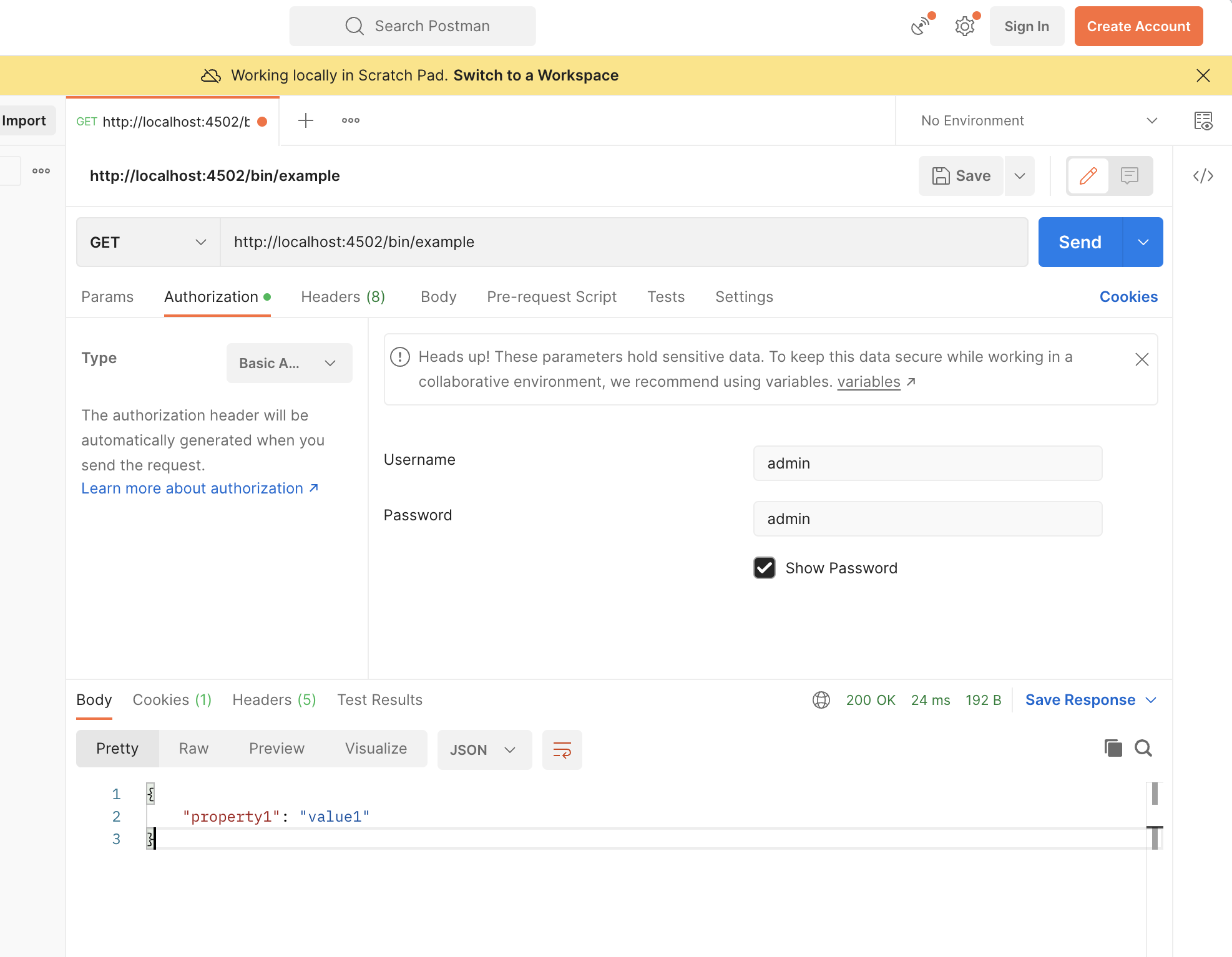Image resolution: width=1232 pixels, height=957 pixels.
Task: Open the code snippet panel icon
Action: 1203,176
